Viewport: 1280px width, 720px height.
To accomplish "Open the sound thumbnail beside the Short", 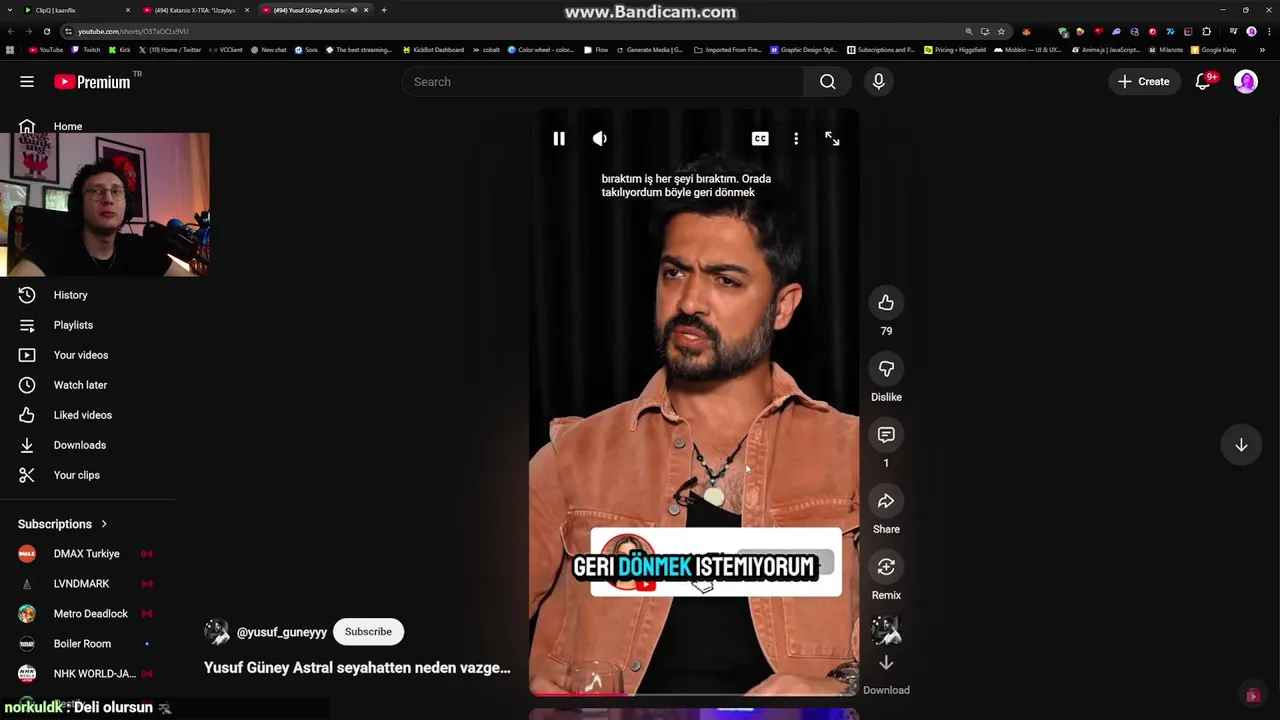I will point(886,631).
